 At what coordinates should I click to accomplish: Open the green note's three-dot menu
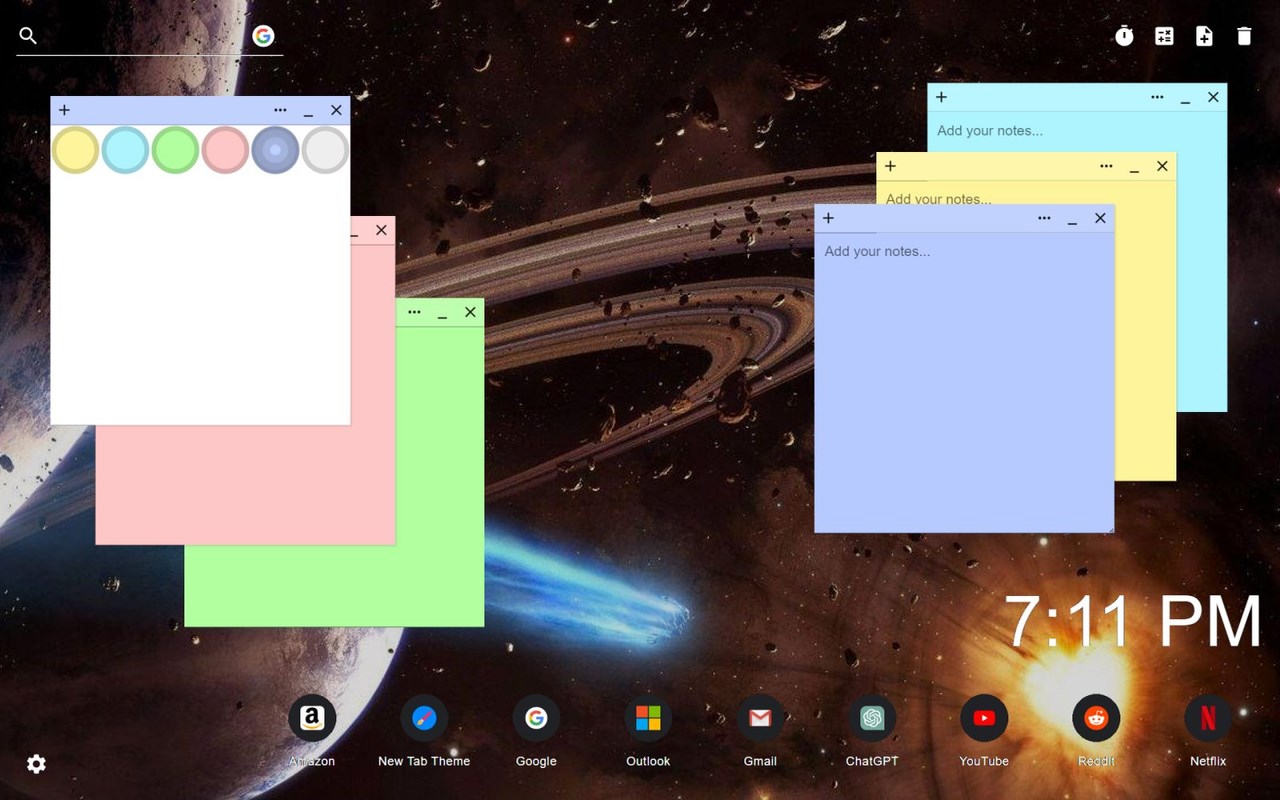coord(414,312)
